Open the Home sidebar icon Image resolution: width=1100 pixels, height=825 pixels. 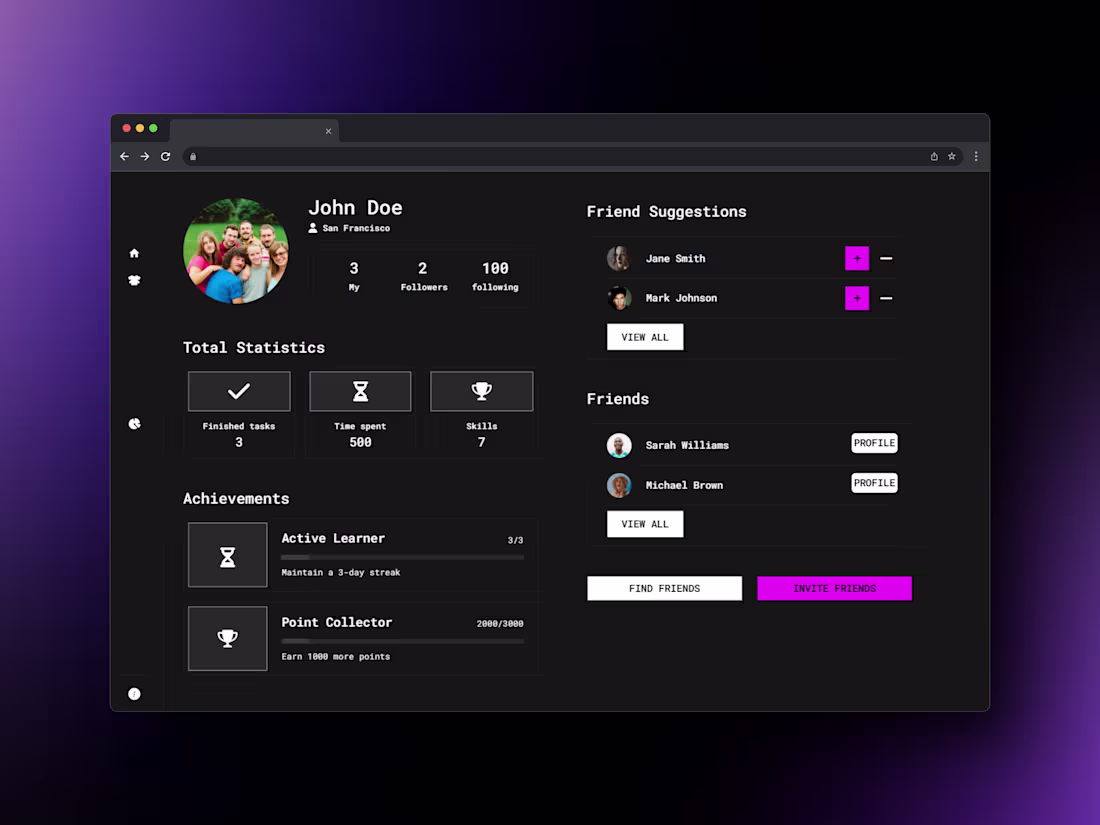coord(134,253)
